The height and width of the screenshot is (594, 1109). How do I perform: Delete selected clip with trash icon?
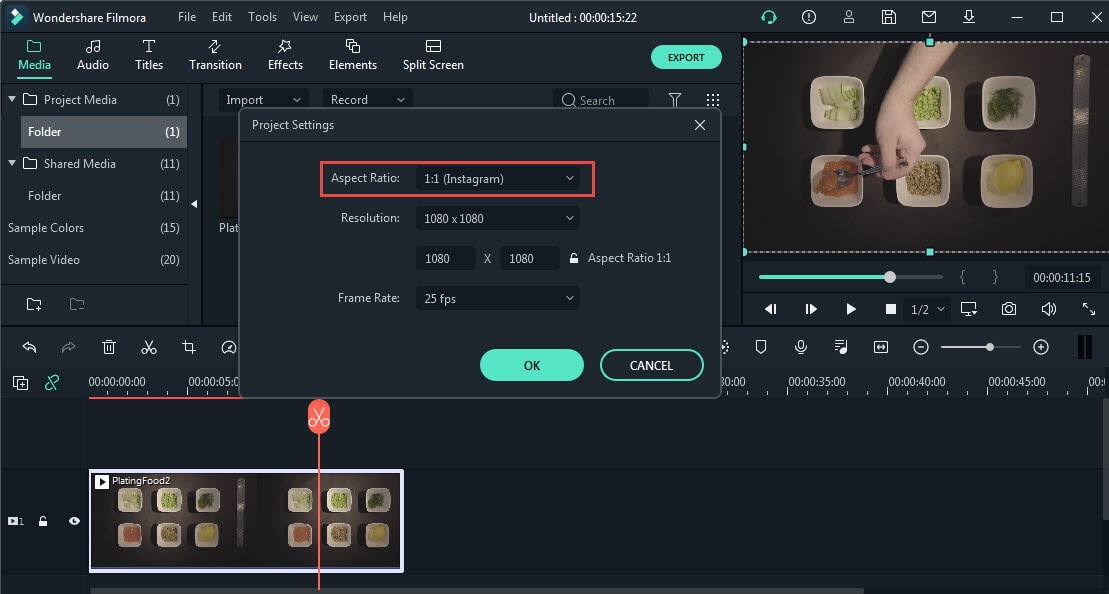(109, 346)
